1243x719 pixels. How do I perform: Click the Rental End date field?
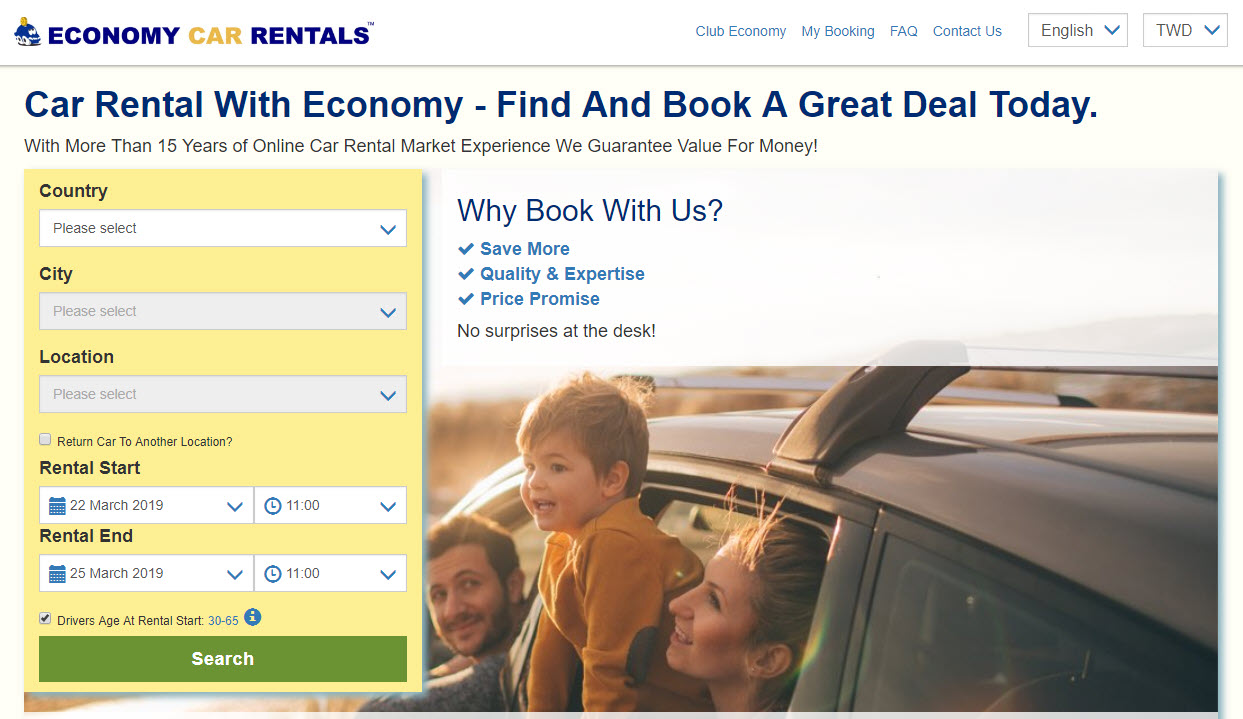pos(146,573)
